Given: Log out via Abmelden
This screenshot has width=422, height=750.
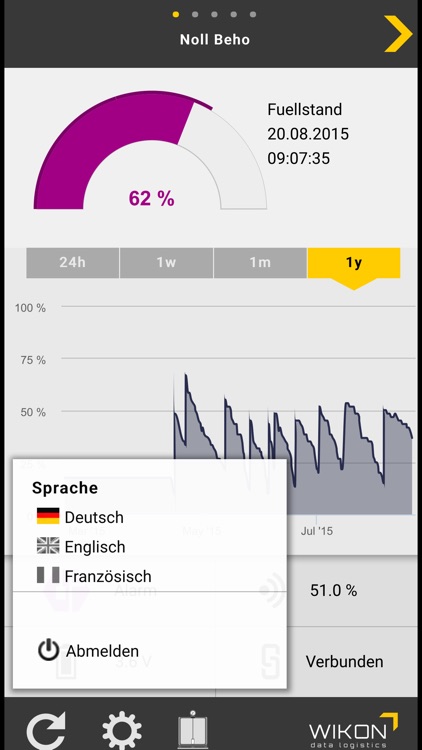Looking at the screenshot, I should tap(102, 651).
